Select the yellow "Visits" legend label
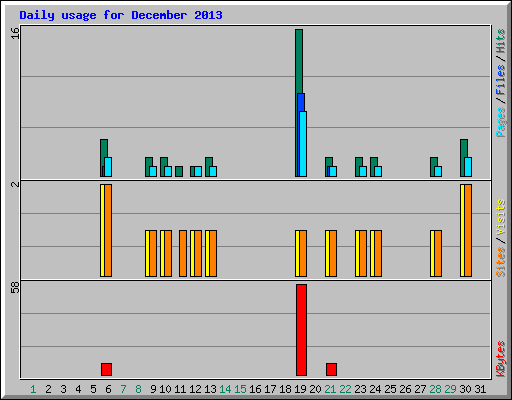 (x=500, y=218)
